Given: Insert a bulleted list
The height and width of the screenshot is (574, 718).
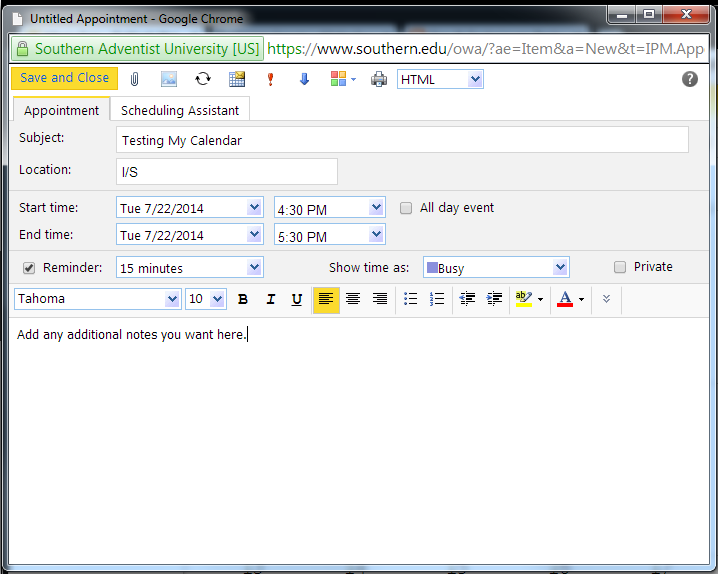Looking at the screenshot, I should click(410, 299).
